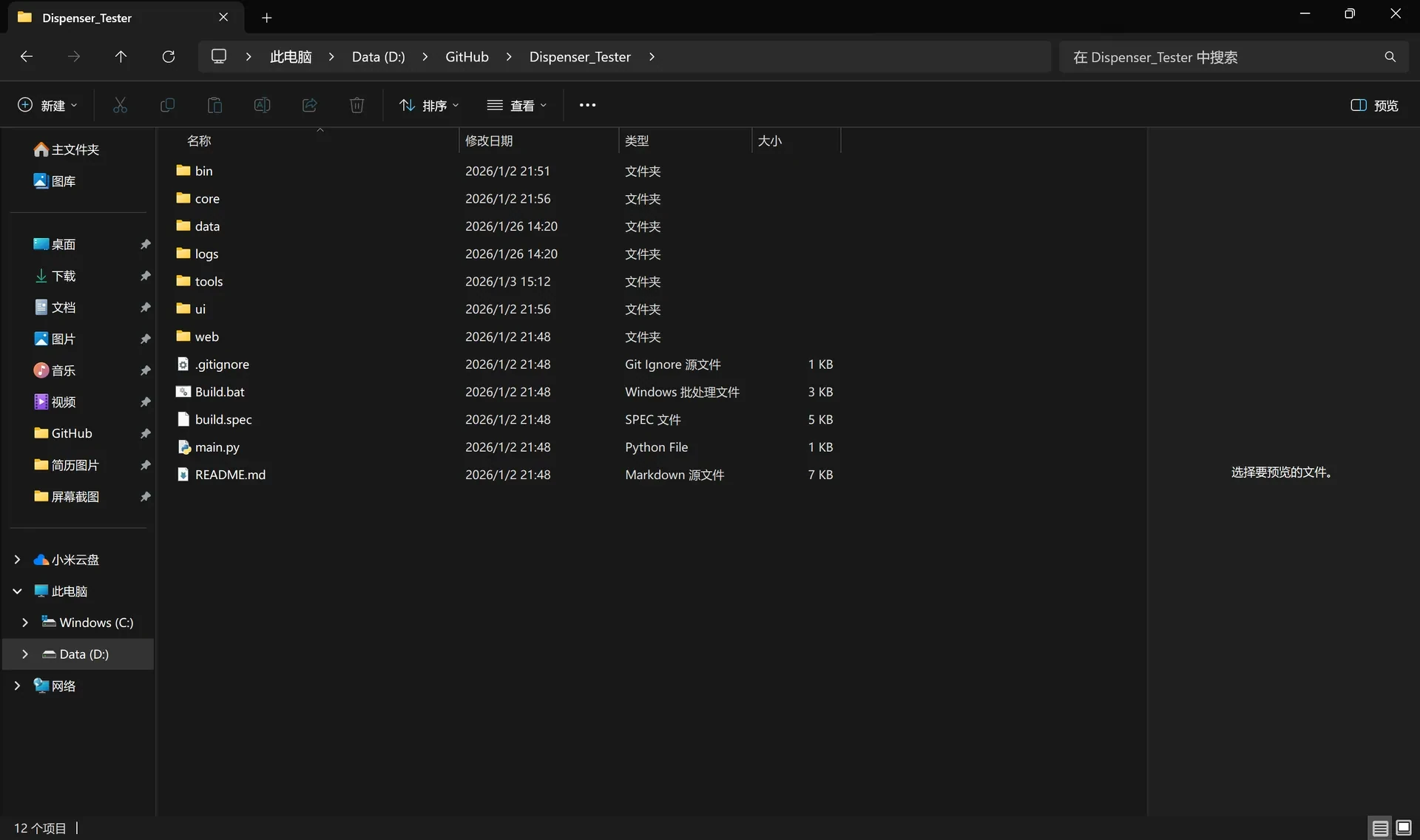1420x840 pixels.
Task: Toggle the Preview pane (预览) button
Action: click(x=1374, y=105)
